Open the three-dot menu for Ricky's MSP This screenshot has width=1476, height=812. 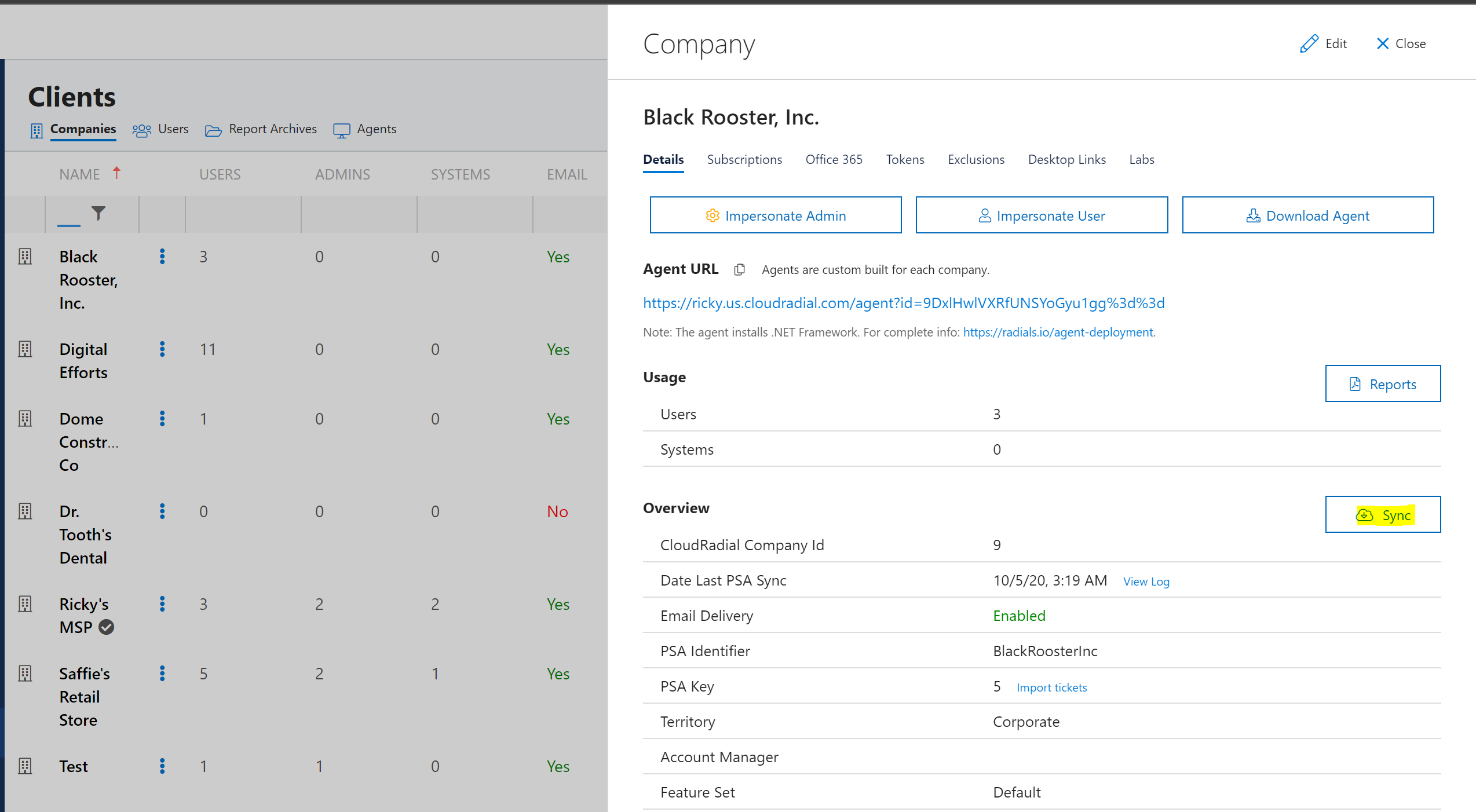(162, 604)
